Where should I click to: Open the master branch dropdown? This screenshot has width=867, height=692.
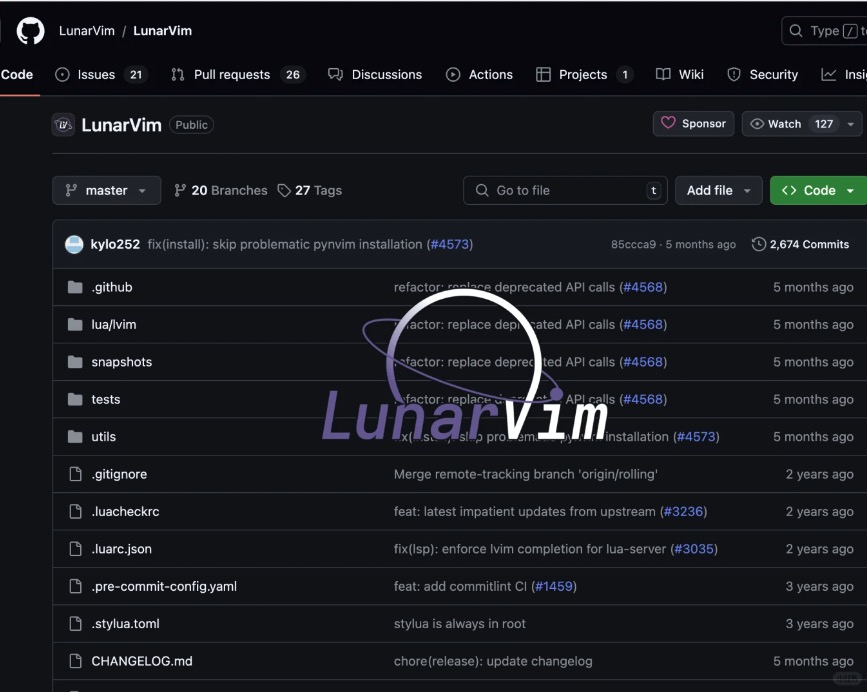tap(106, 190)
